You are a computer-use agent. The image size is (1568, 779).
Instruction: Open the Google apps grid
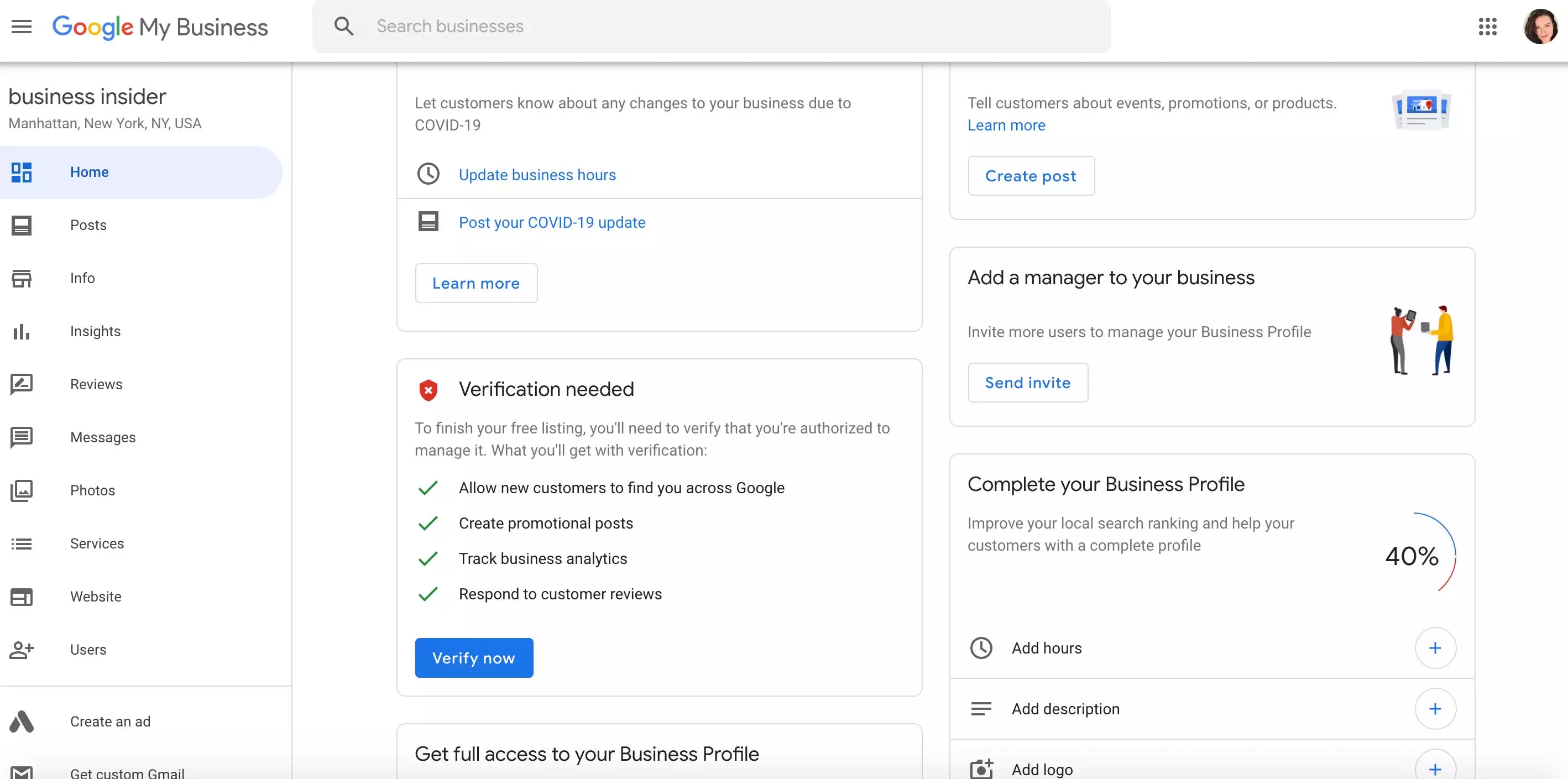(1488, 27)
